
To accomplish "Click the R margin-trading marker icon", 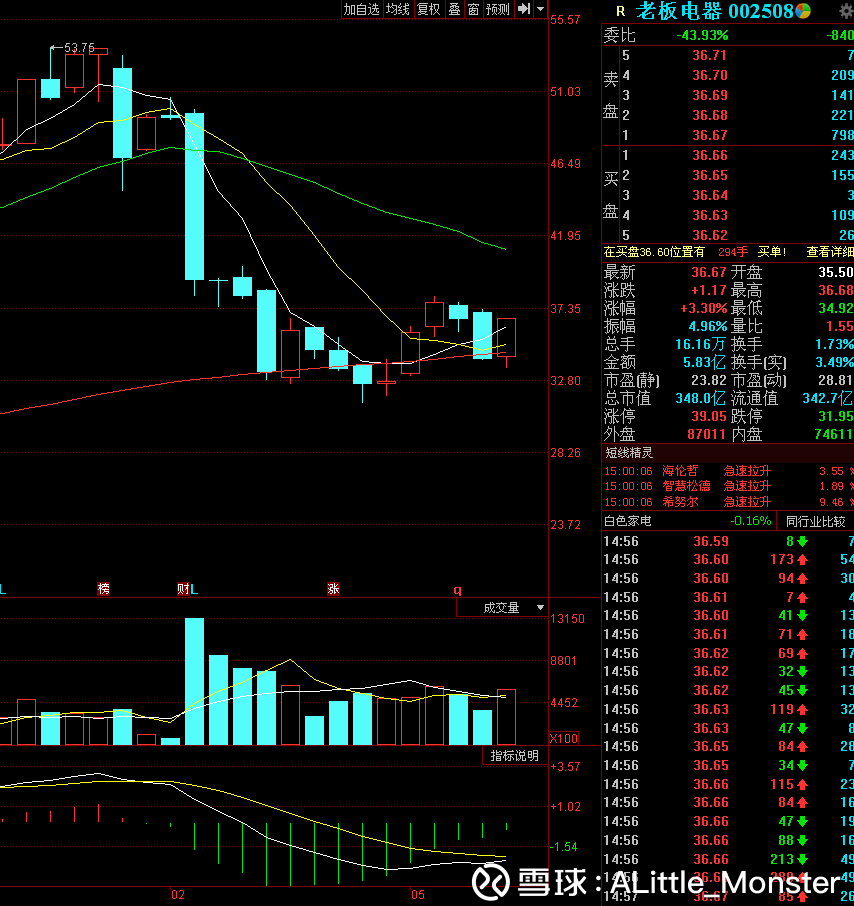I will point(621,11).
